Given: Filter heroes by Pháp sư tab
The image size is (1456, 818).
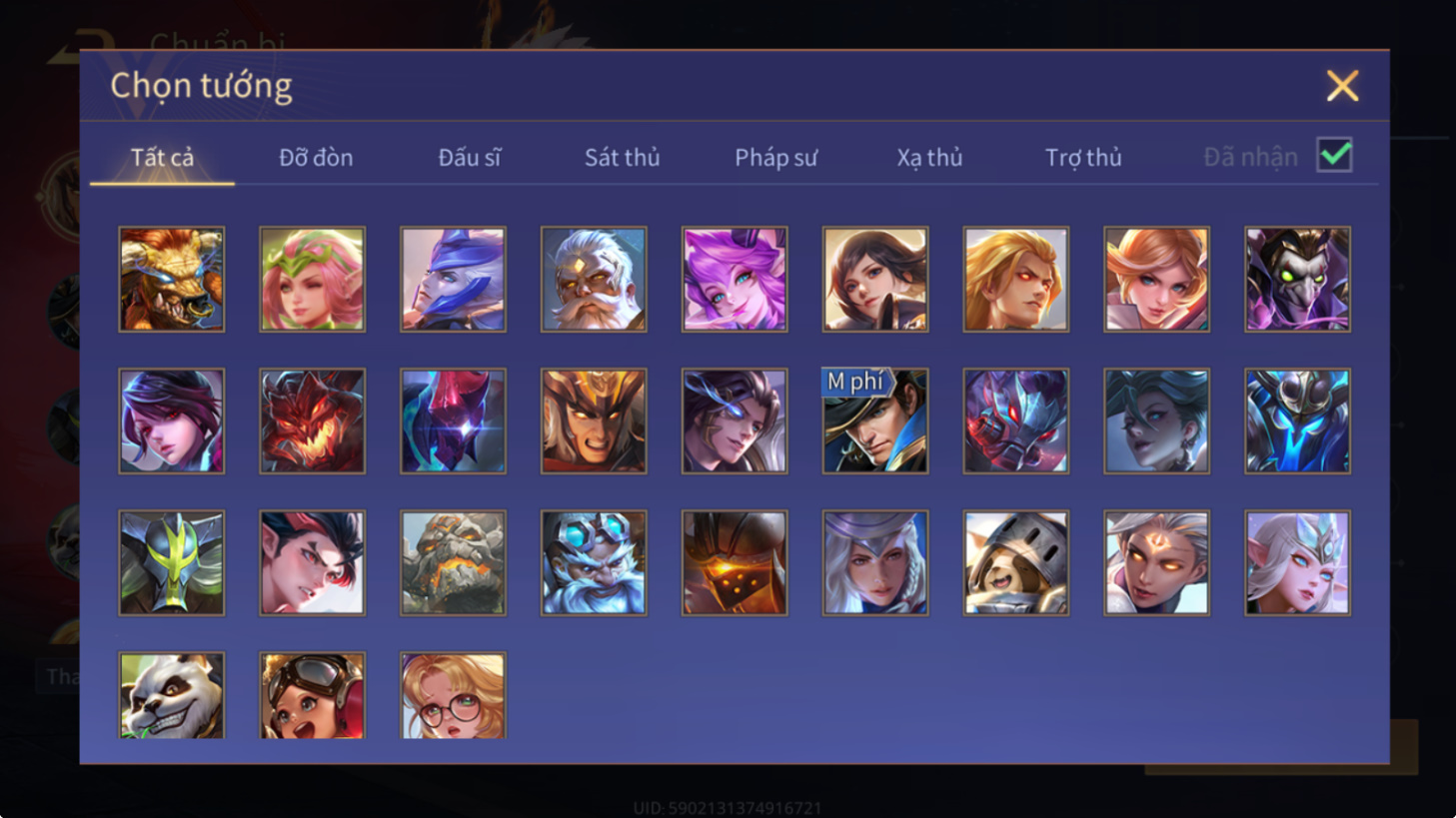Looking at the screenshot, I should pos(775,157).
